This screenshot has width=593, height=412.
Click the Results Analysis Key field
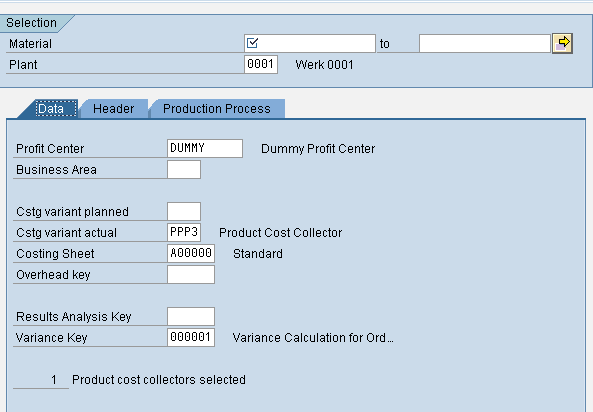(x=191, y=316)
